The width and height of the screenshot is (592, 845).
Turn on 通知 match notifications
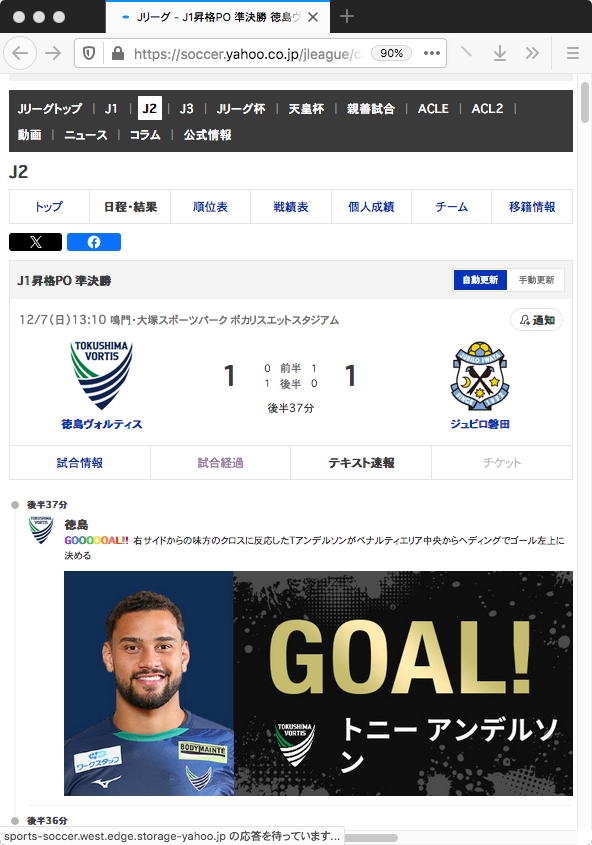tap(537, 320)
